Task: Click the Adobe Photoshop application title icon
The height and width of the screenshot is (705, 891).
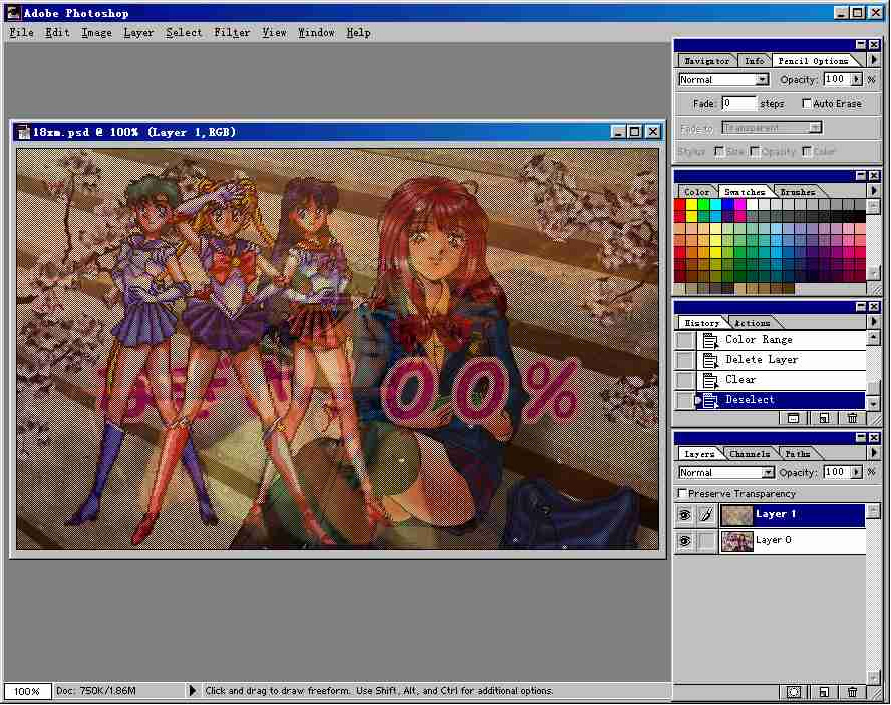Action: pos(13,12)
